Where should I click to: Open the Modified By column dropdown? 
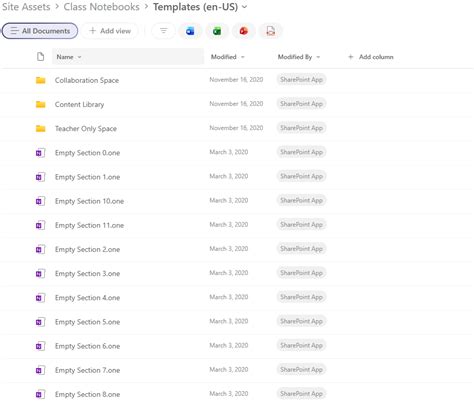(x=318, y=57)
